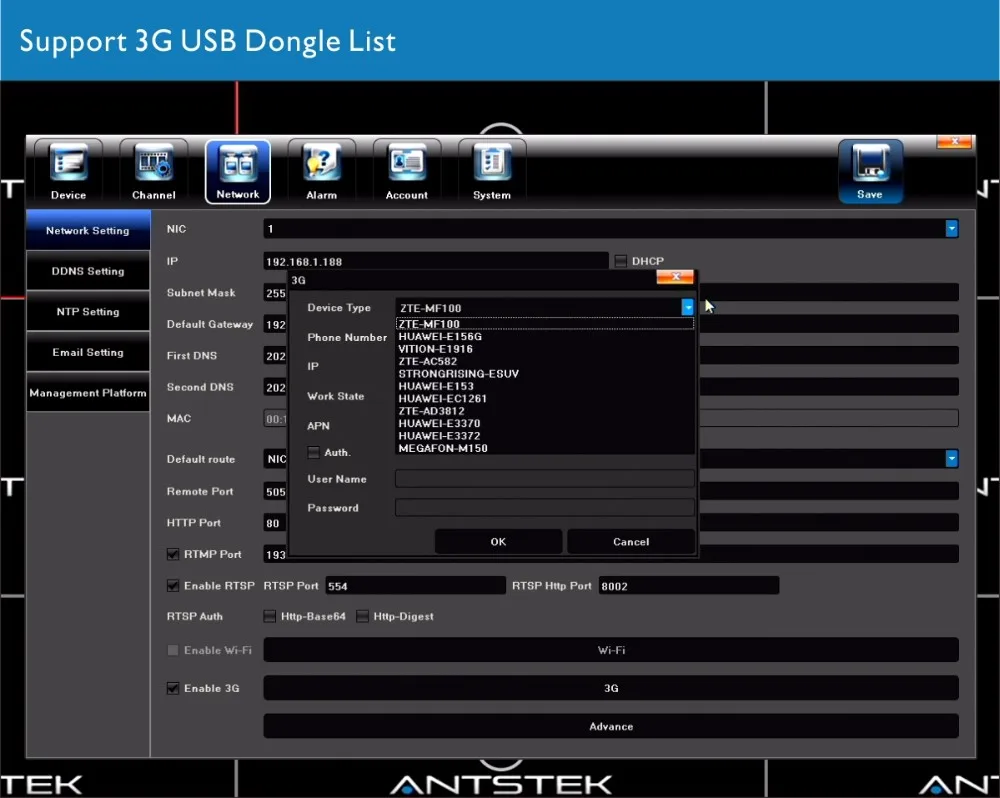Open the 3G configuration button

click(611, 688)
